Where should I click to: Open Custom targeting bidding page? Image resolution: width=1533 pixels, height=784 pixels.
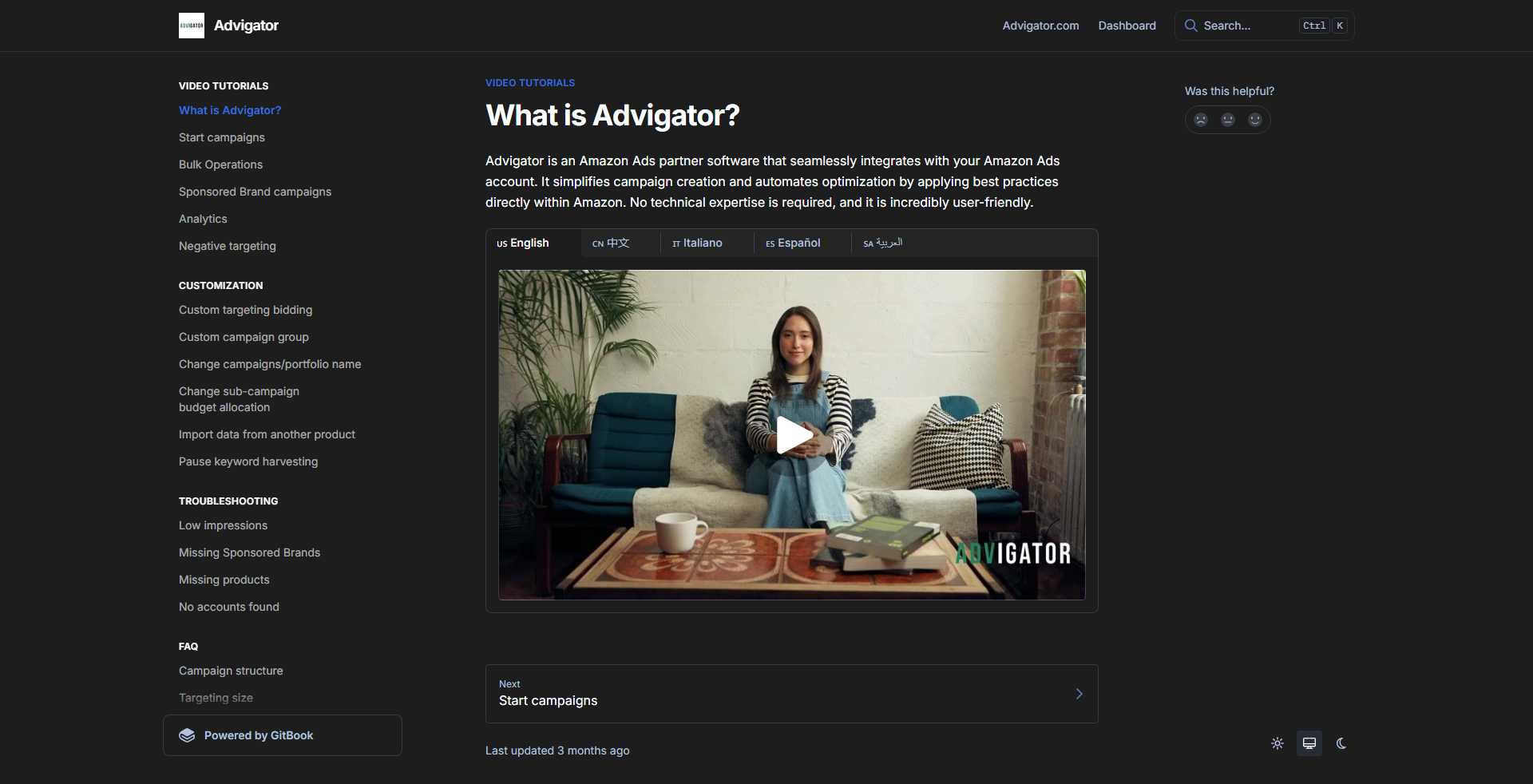click(245, 310)
